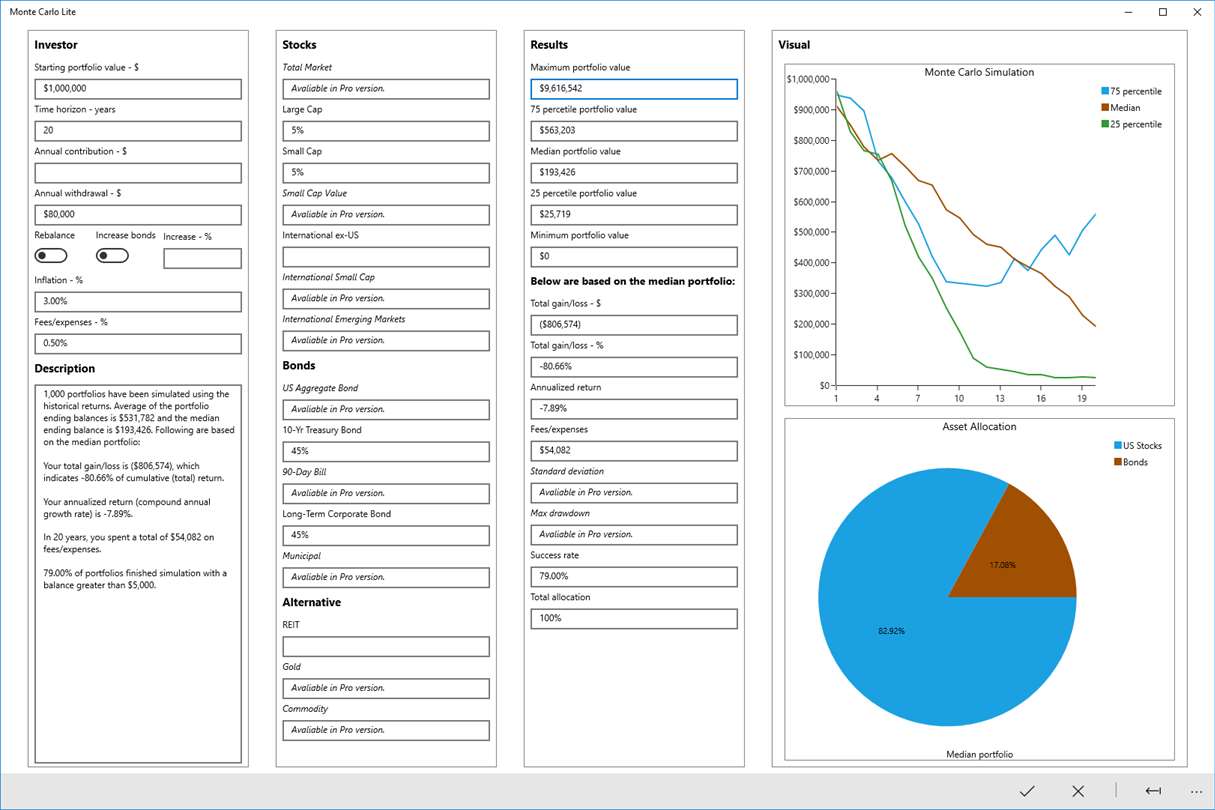Image resolution: width=1215 pixels, height=810 pixels.
Task: Click the Standard deviation Pro field
Action: click(x=634, y=493)
